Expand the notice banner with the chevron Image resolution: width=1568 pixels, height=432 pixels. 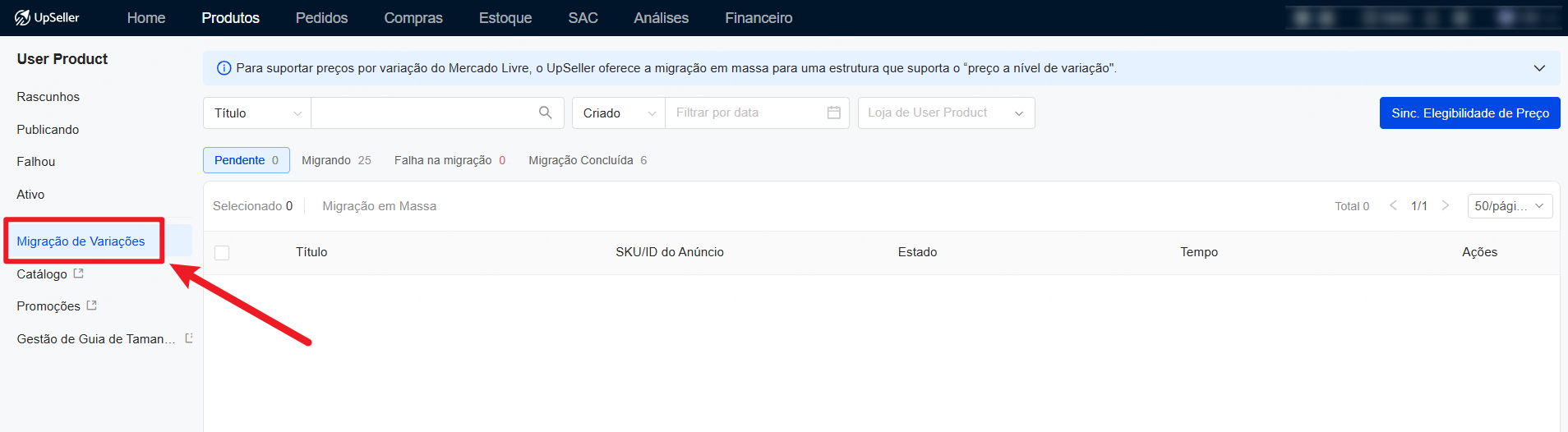coord(1539,68)
